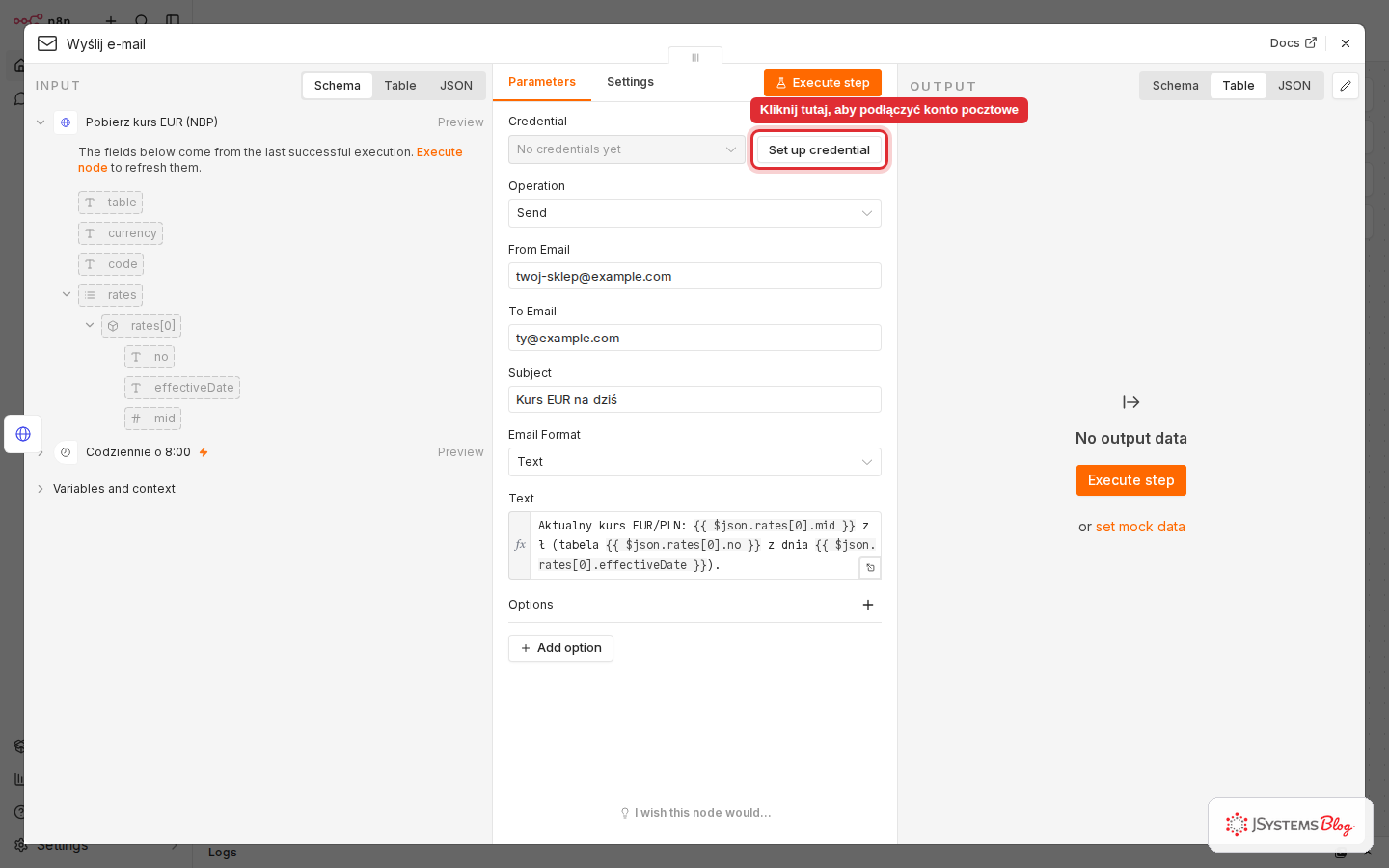
Task: Collapse the Pobierz kurs EUR (NBP) node
Action: pyautogui.click(x=41, y=122)
